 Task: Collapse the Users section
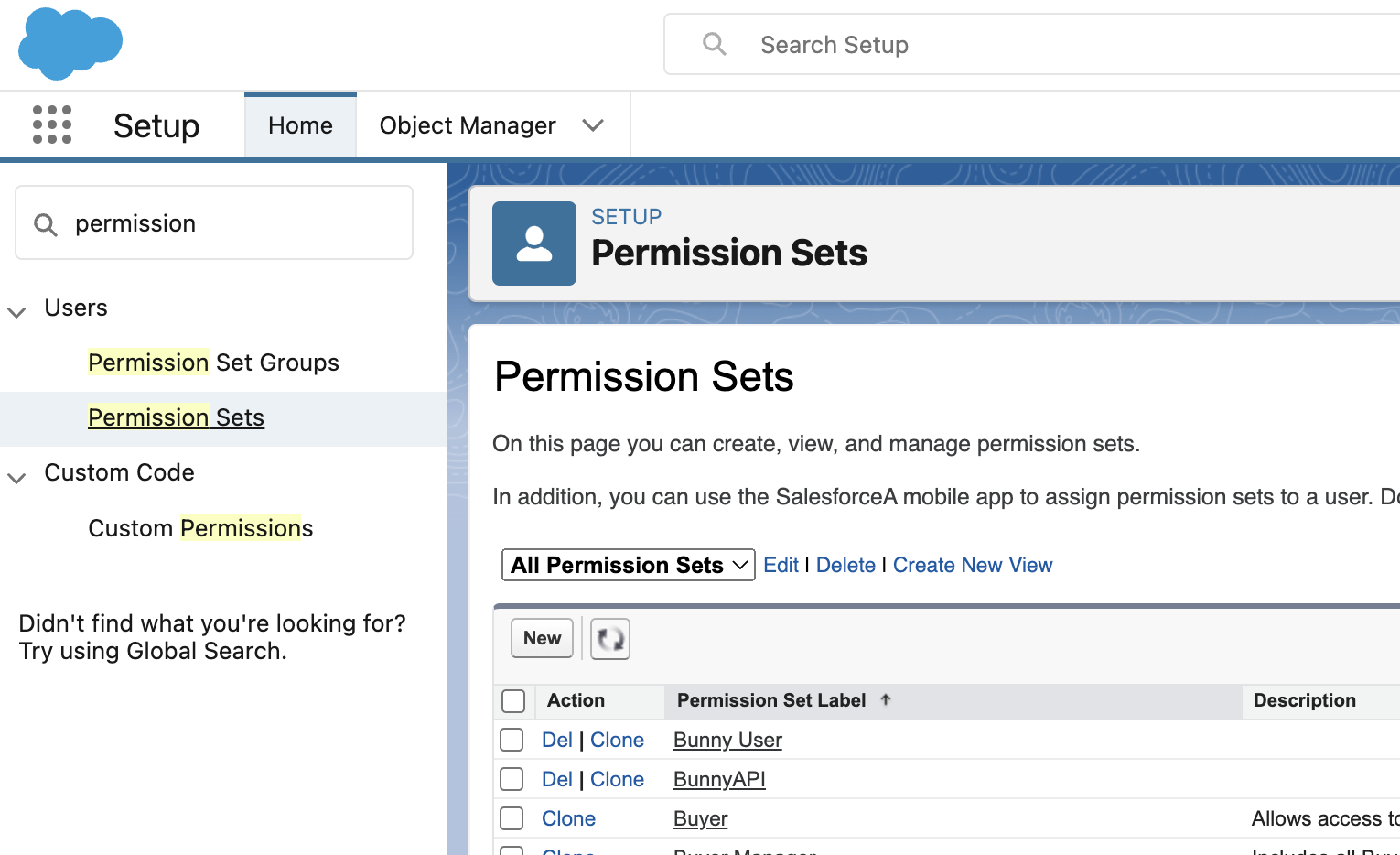(x=16, y=311)
